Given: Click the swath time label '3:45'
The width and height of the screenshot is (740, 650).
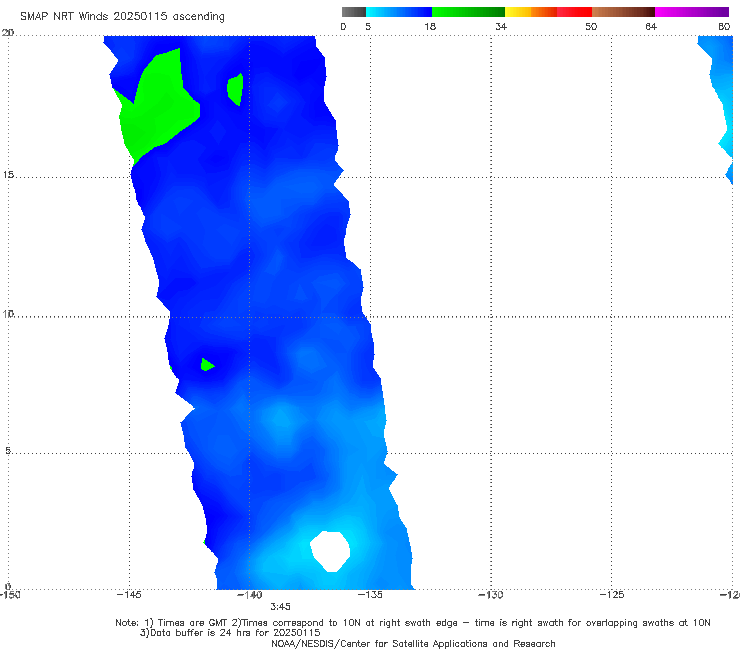Looking at the screenshot, I should [280, 607].
